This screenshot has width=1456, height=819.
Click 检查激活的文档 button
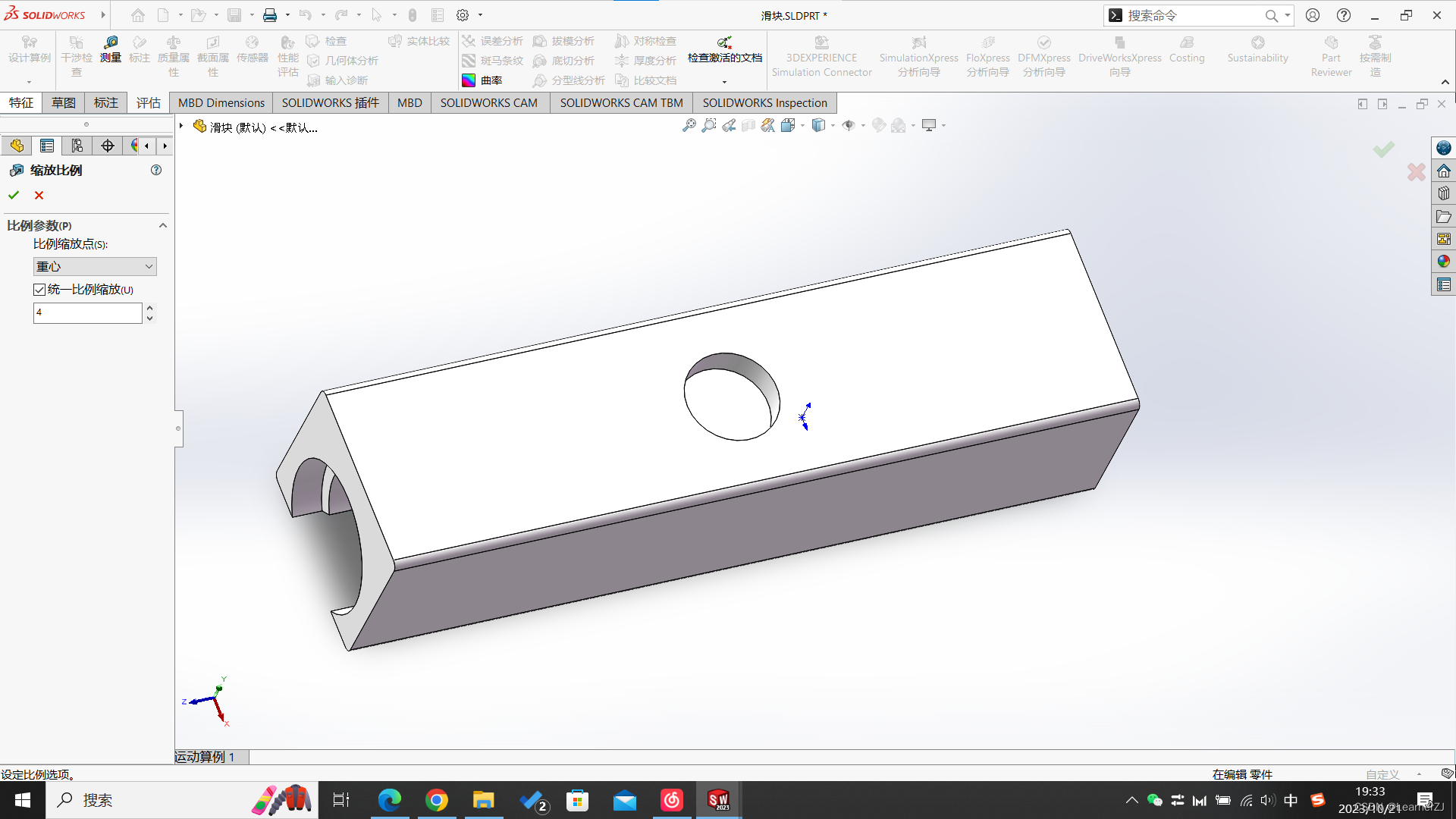tap(724, 49)
